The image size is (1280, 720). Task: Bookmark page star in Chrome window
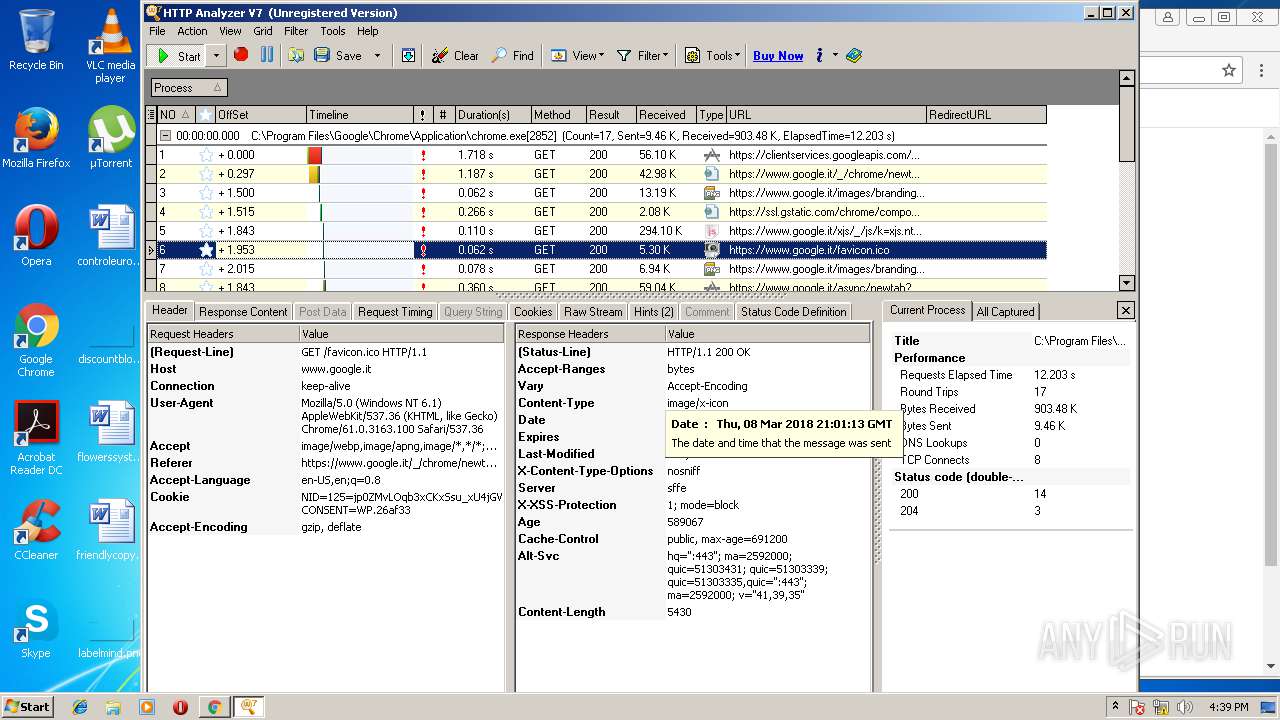point(1229,70)
